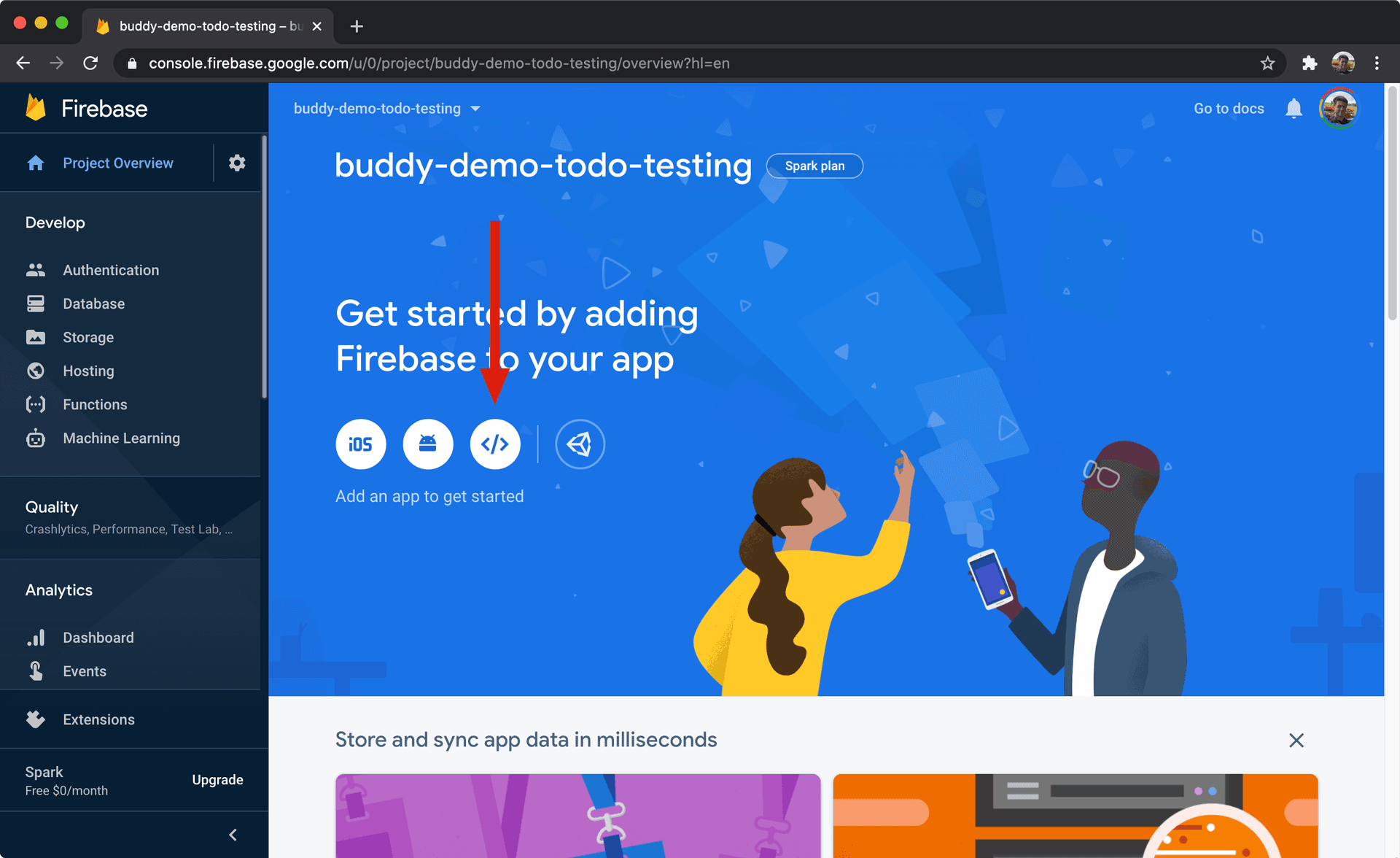The image size is (1400, 858).
Task: Add a web app with code icon
Action: point(495,444)
